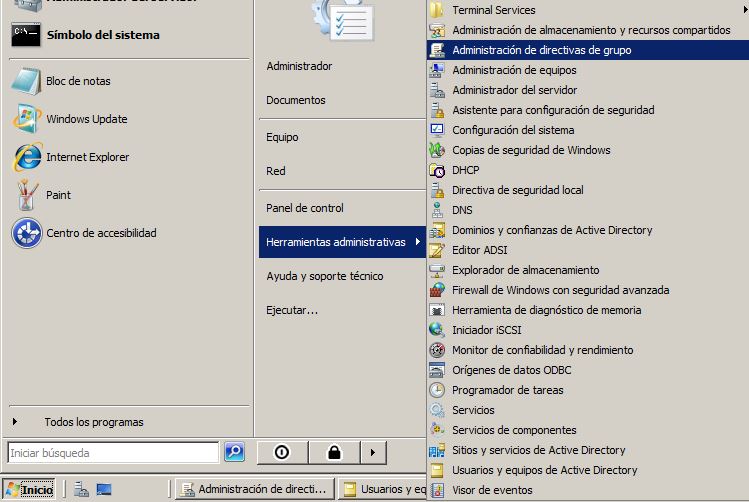The width and height of the screenshot is (749, 502).
Task: Select Servicios de componentes
Action: click(588, 430)
